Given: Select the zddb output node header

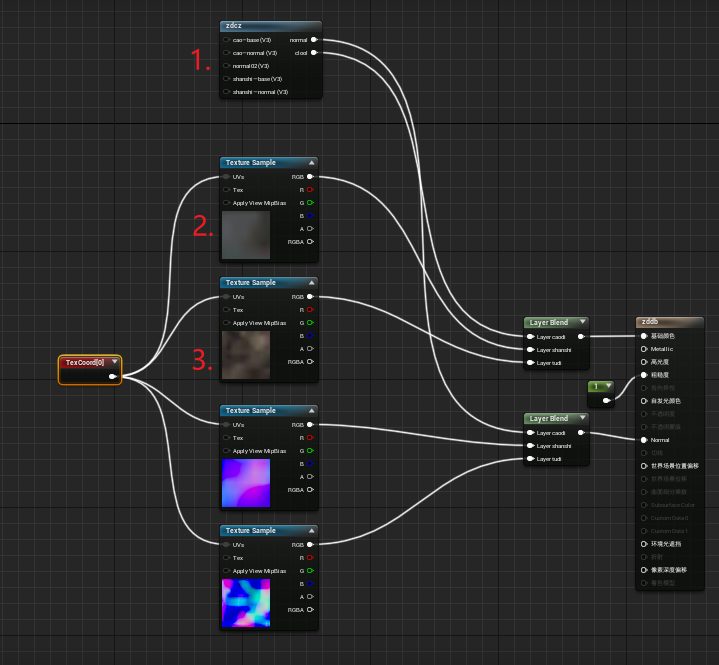Looking at the screenshot, I should pos(669,322).
